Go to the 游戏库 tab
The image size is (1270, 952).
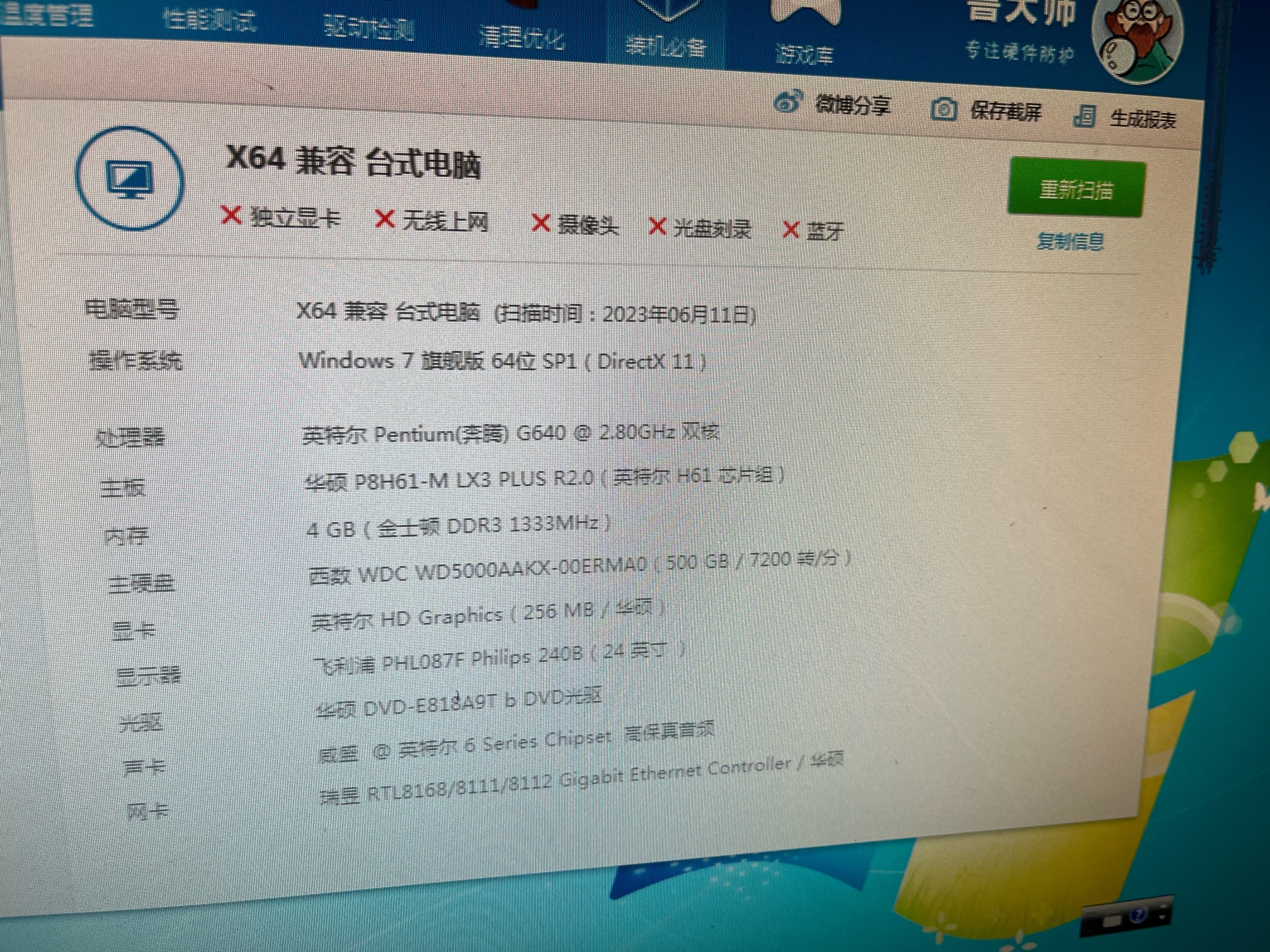804,55
